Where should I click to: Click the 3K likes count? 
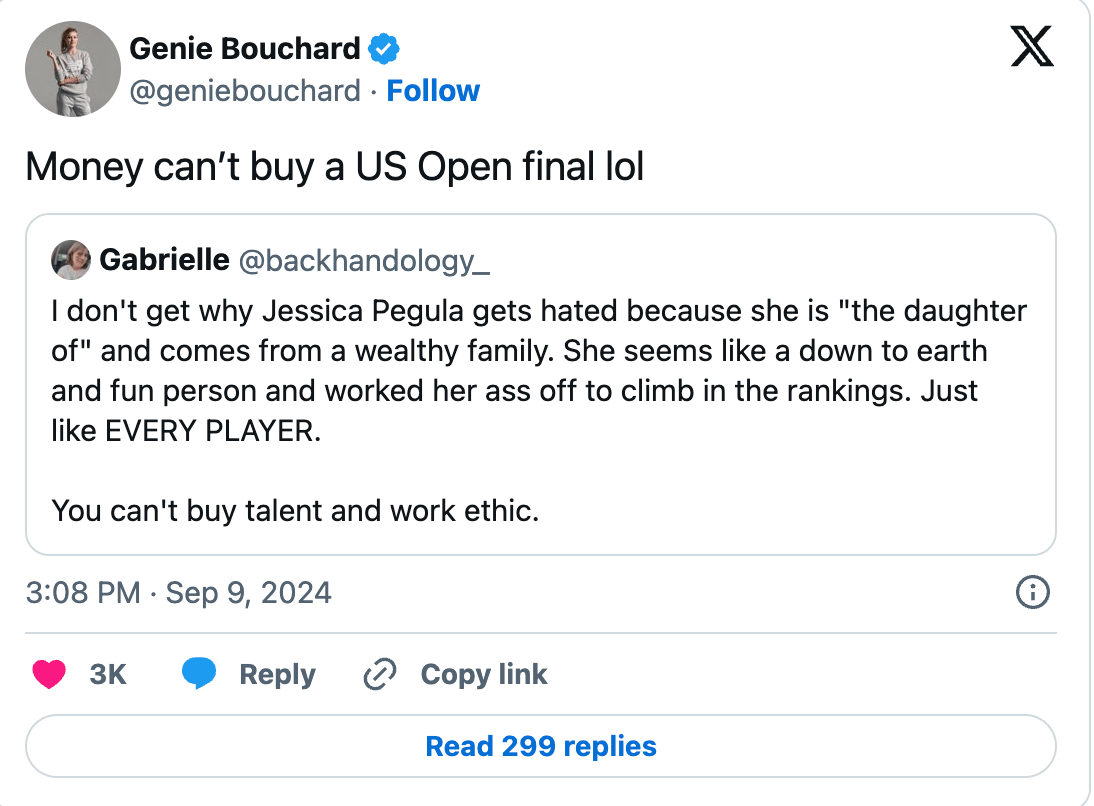(x=108, y=675)
